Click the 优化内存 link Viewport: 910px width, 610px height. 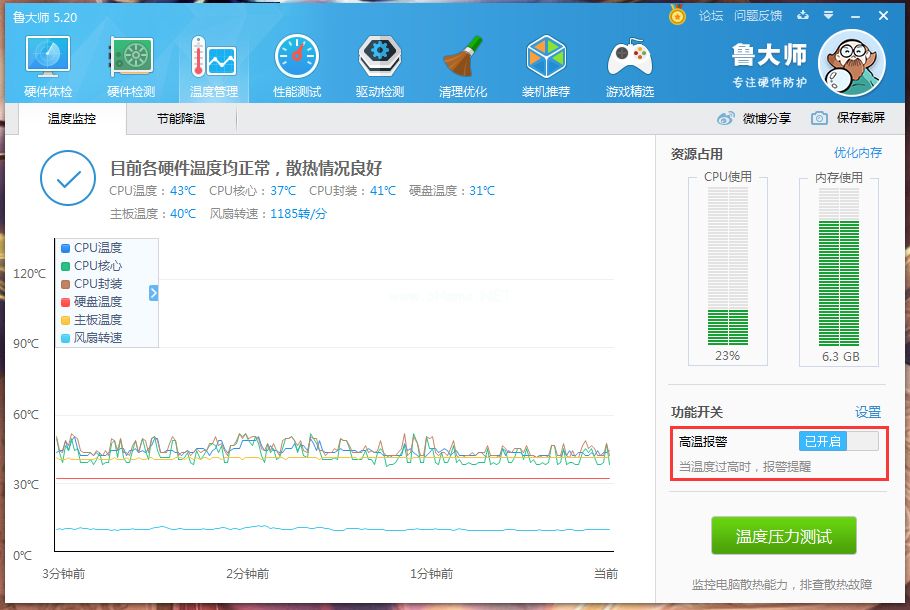pyautogui.click(x=858, y=153)
